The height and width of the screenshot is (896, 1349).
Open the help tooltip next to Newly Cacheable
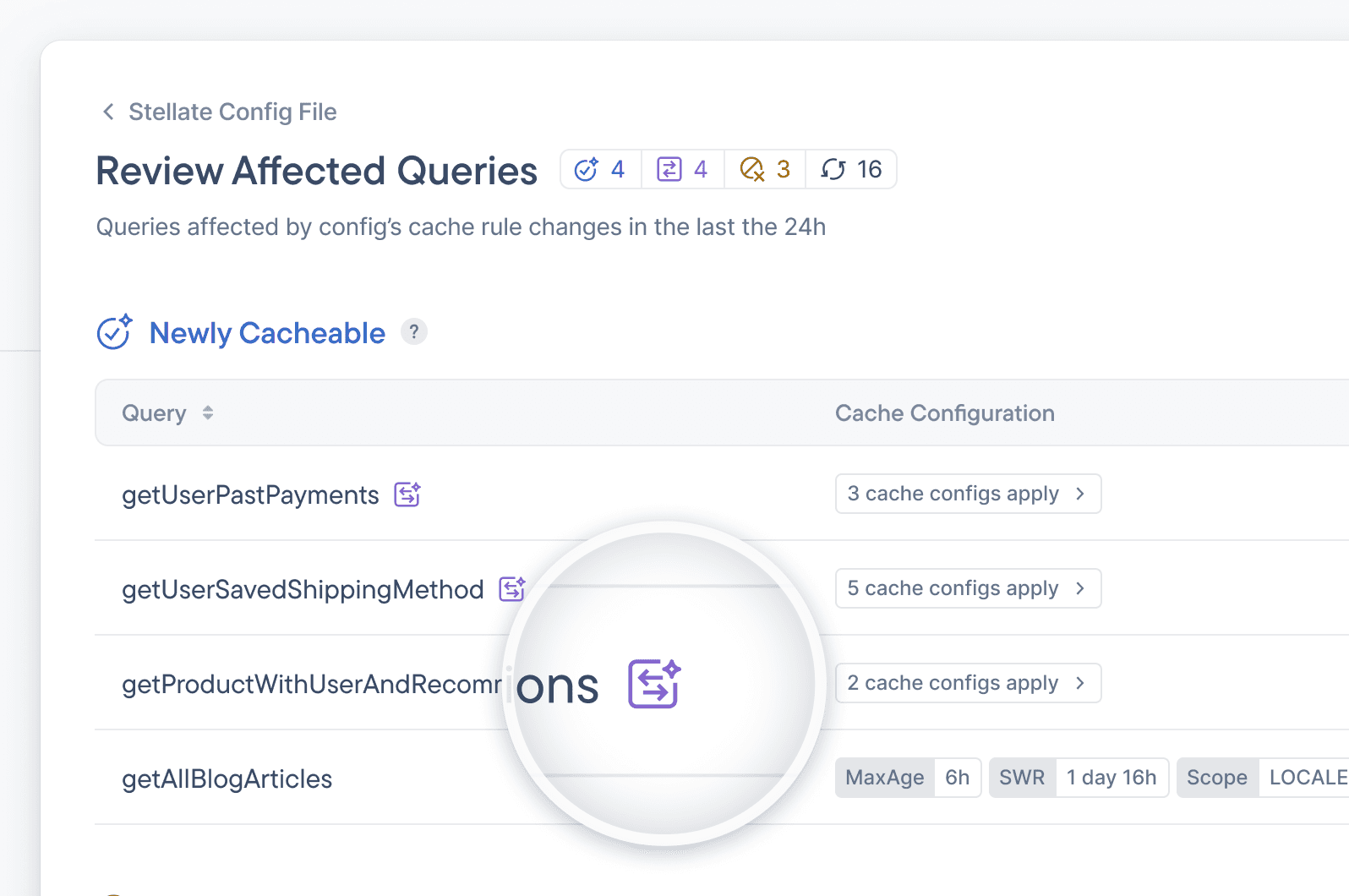click(x=413, y=332)
